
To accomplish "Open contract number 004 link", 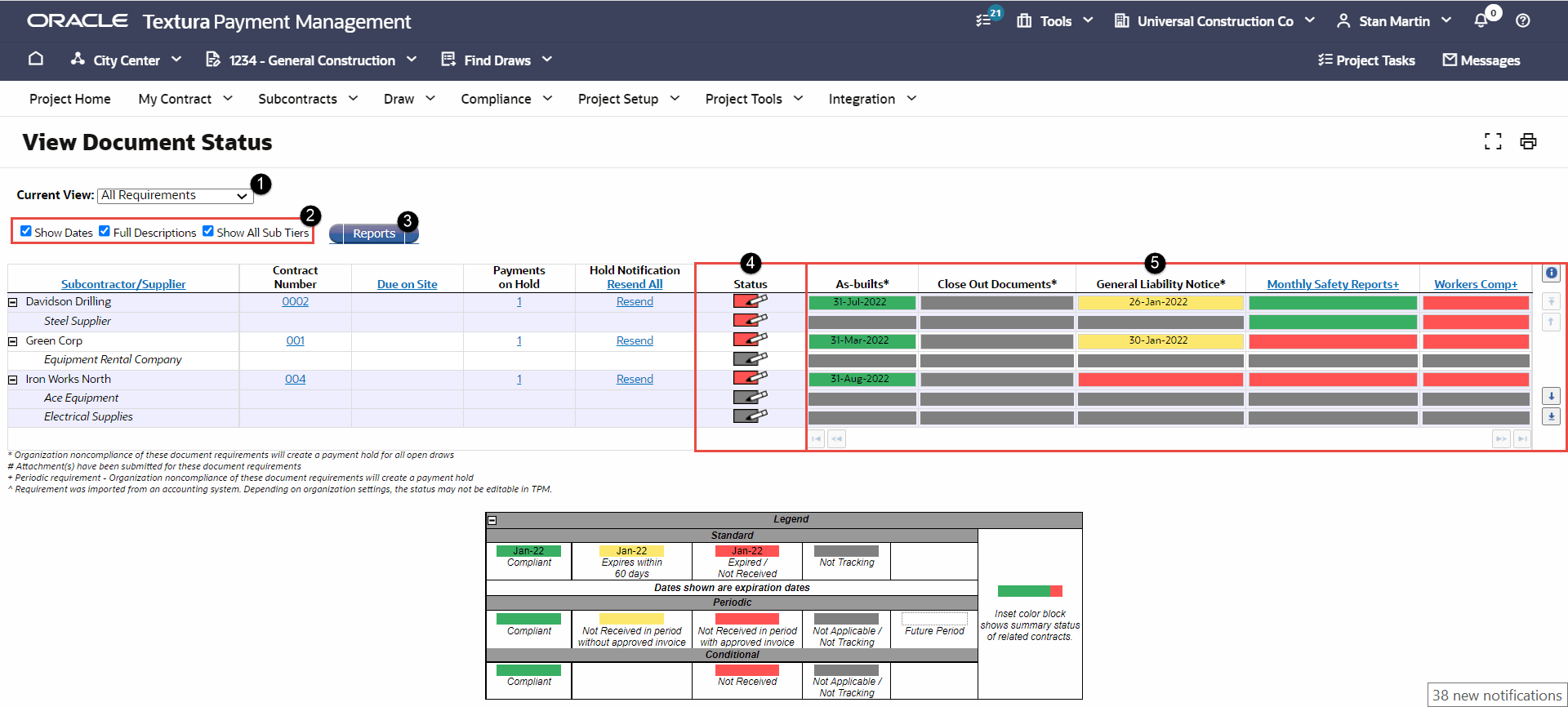I will [x=296, y=379].
